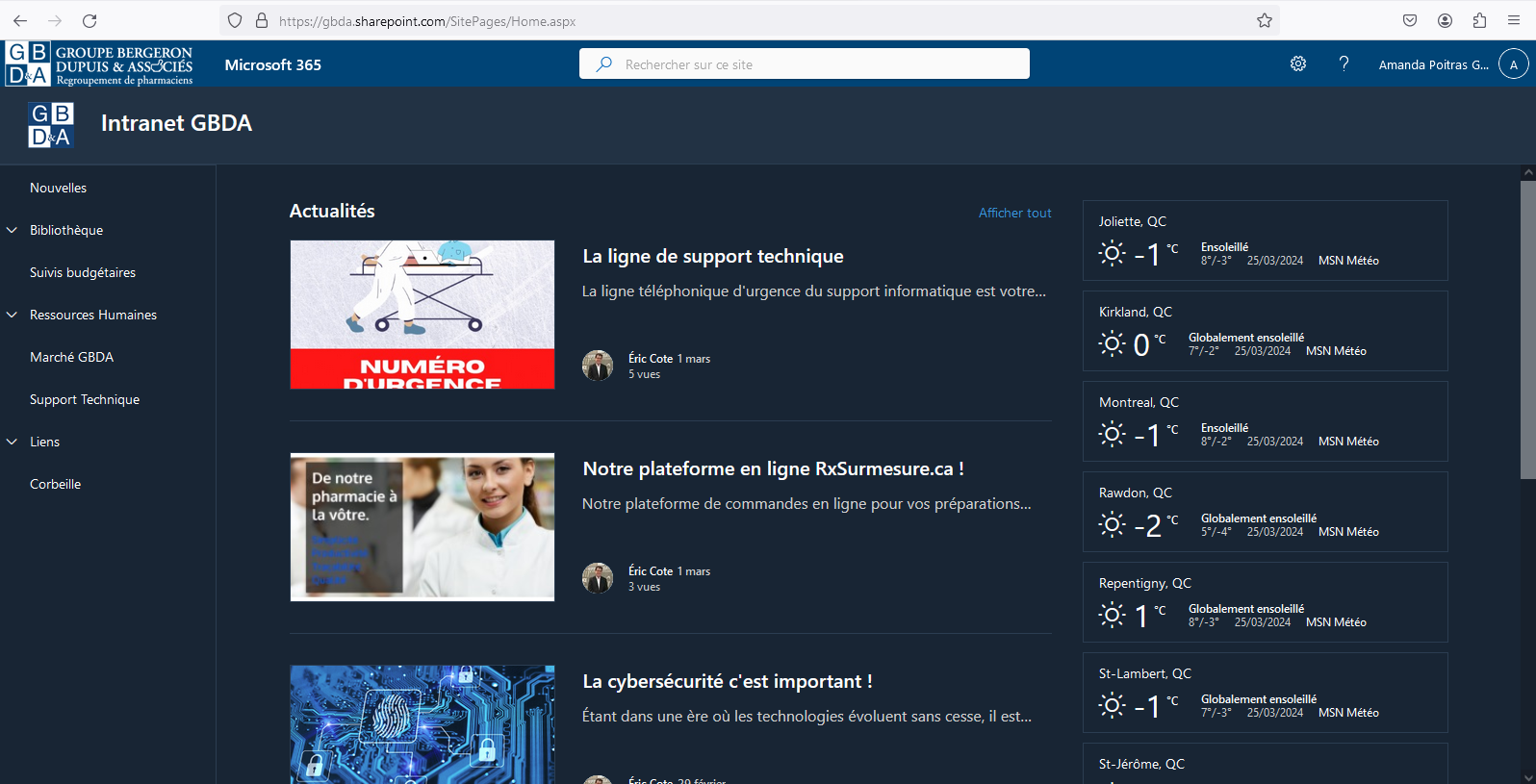This screenshot has height=784, width=1536.
Task: Open the account avatar for Amanda Poitras
Action: 1514,64
